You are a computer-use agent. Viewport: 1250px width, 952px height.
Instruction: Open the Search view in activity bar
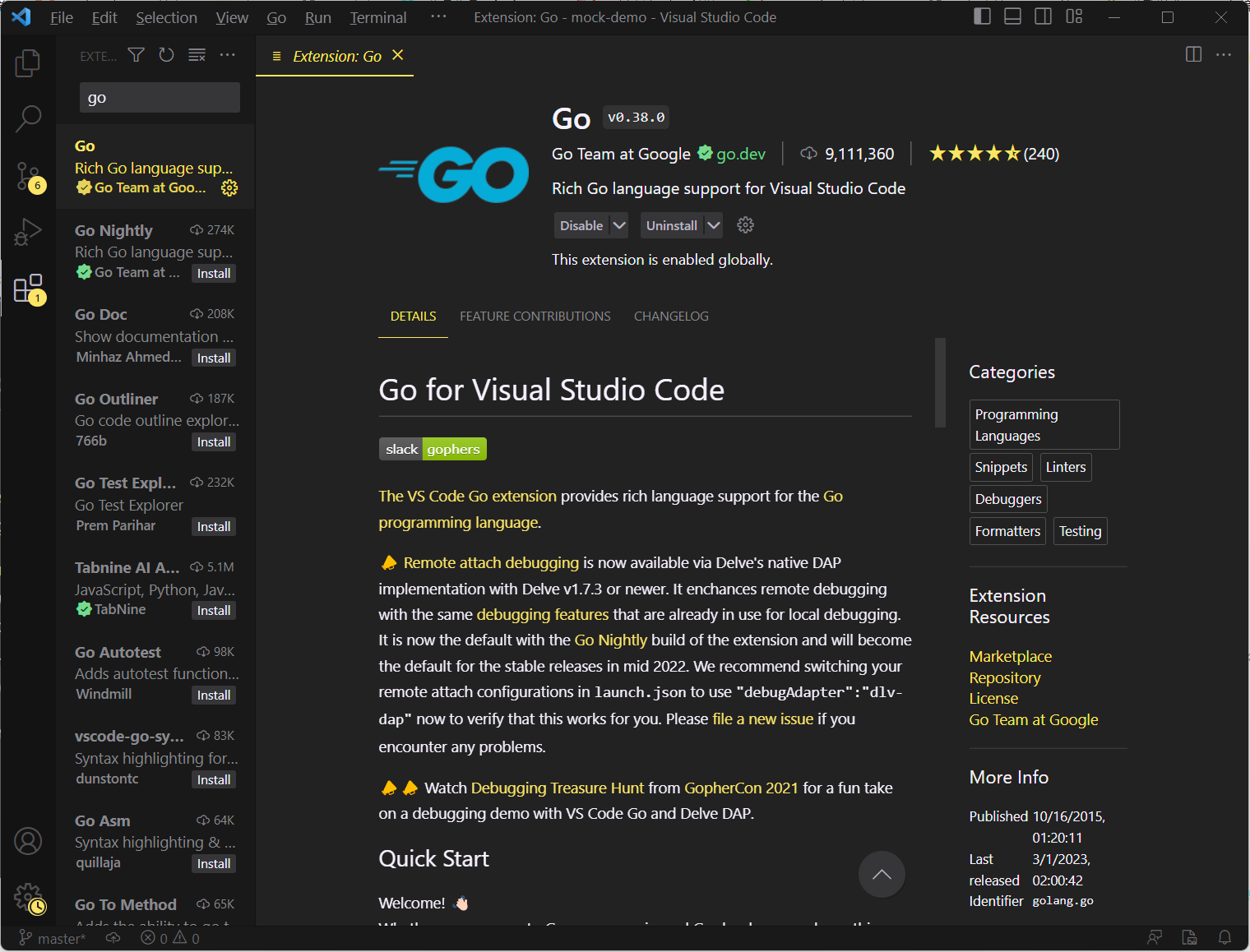28,118
